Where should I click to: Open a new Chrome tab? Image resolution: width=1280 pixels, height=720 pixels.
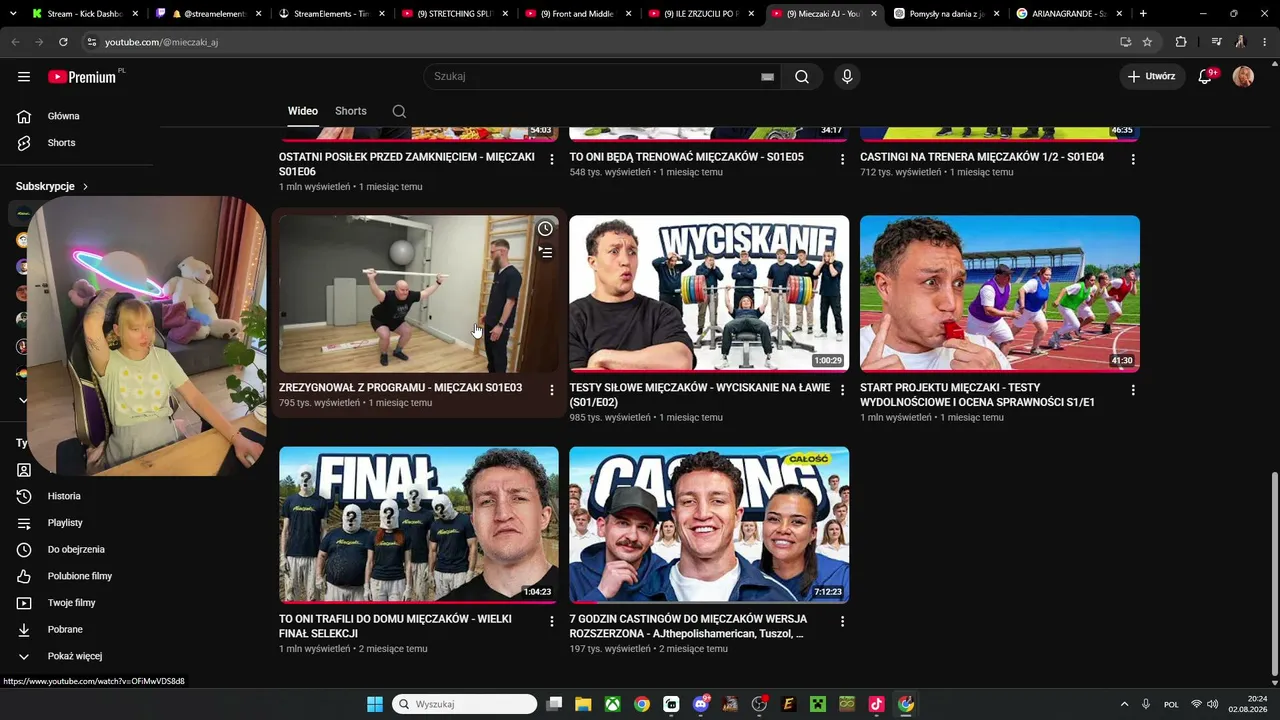coord(1143,14)
